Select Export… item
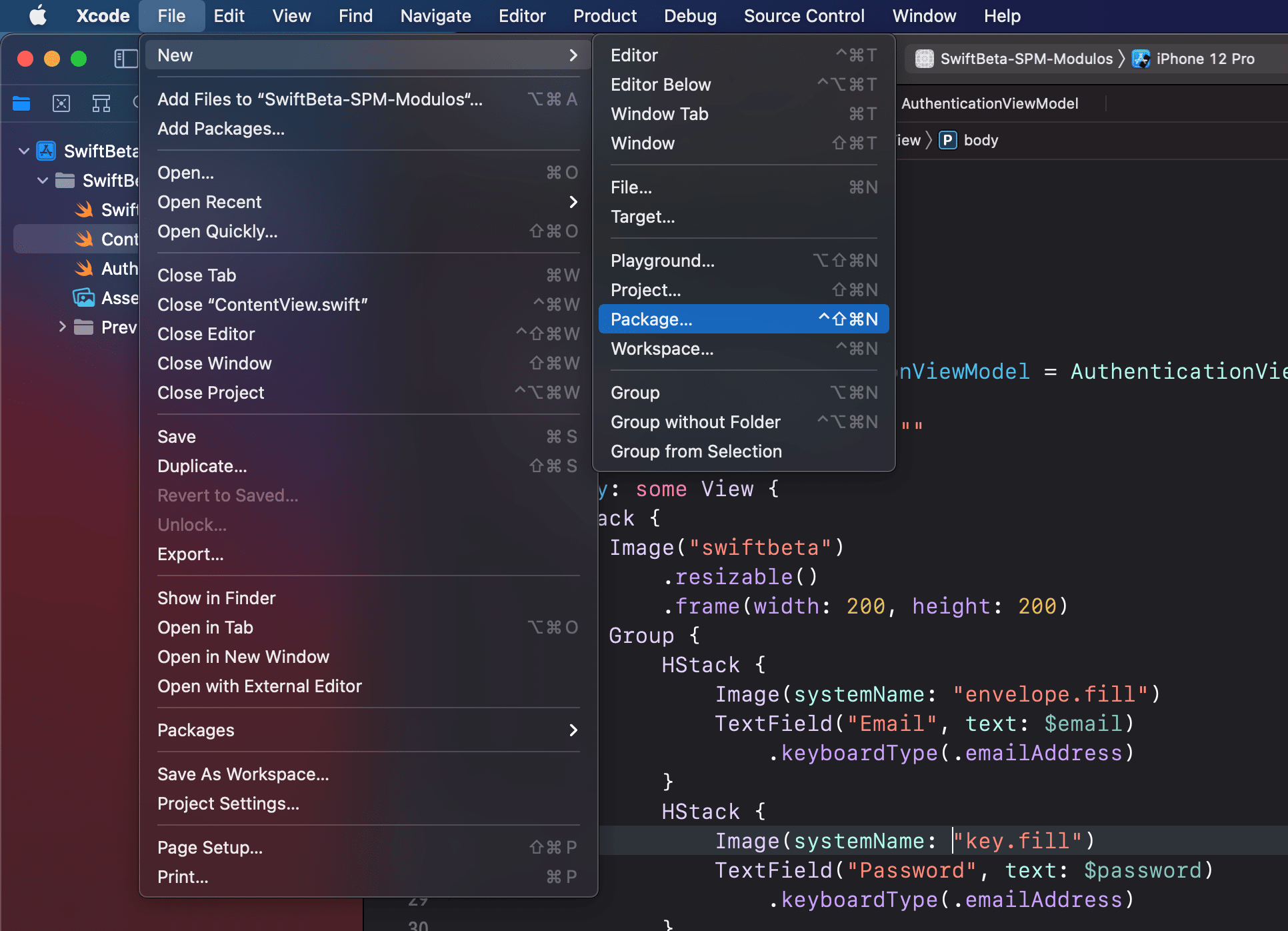This screenshot has width=1288, height=931. pos(369,554)
